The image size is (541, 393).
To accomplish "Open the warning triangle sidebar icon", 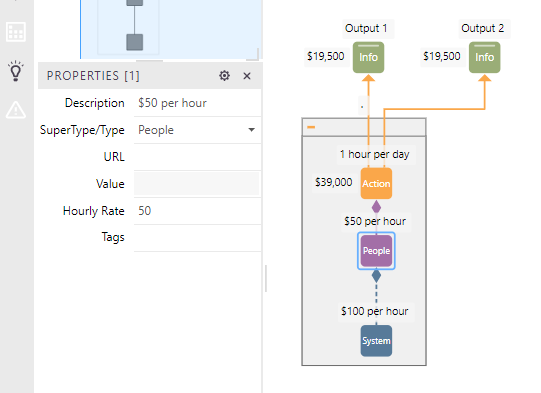I will 16,110.
